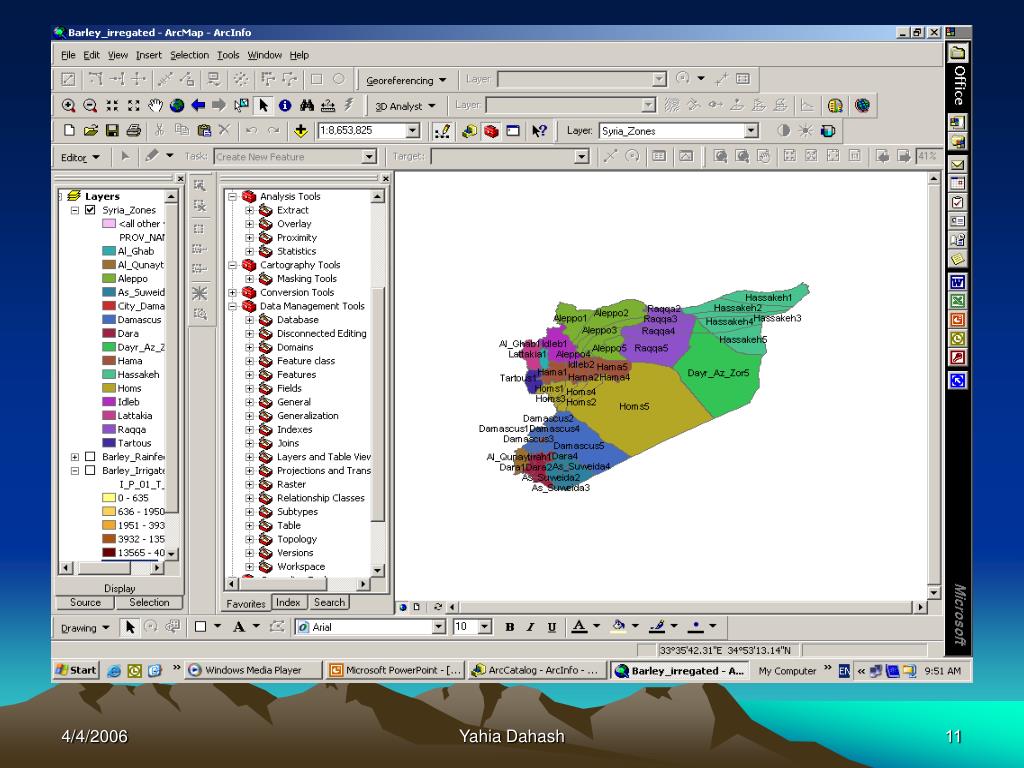Viewport: 1024px width, 768px height.
Task: Open a map document
Action: (90, 131)
